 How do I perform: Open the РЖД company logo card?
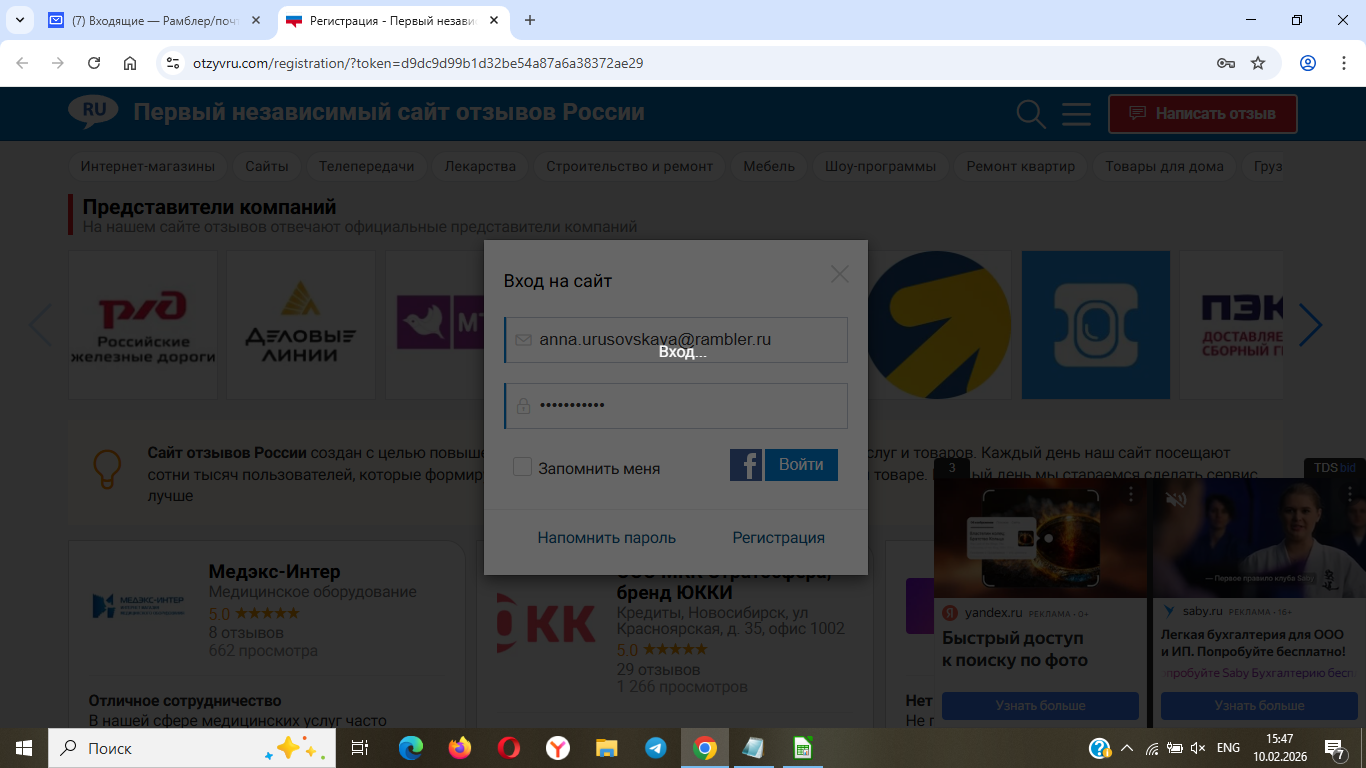(x=143, y=325)
